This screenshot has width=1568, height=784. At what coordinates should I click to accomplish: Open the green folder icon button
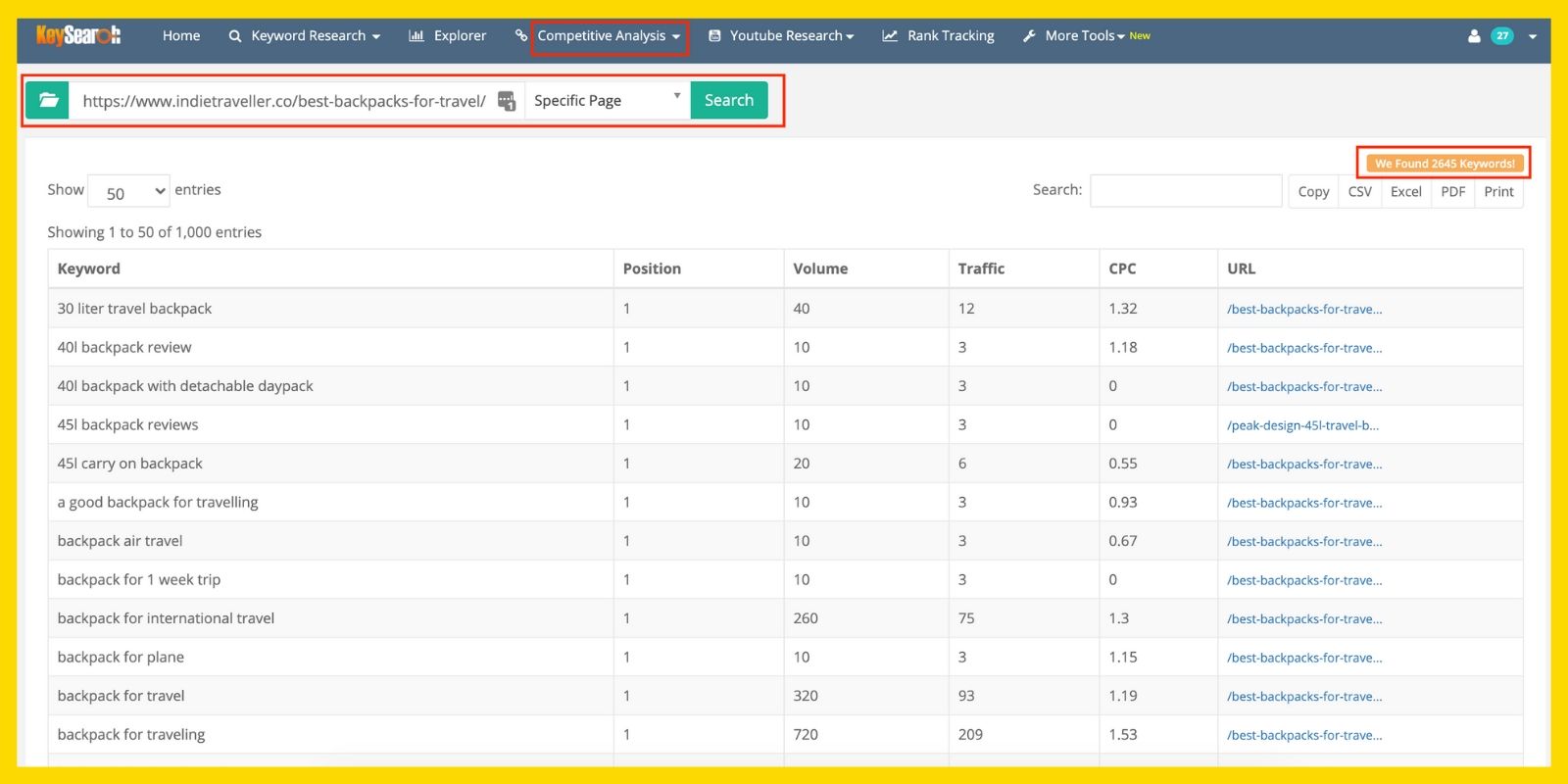[x=48, y=100]
